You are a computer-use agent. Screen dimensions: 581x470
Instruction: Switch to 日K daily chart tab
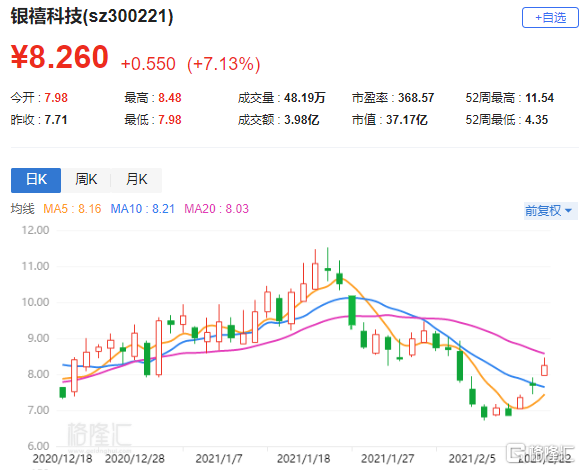[36, 180]
